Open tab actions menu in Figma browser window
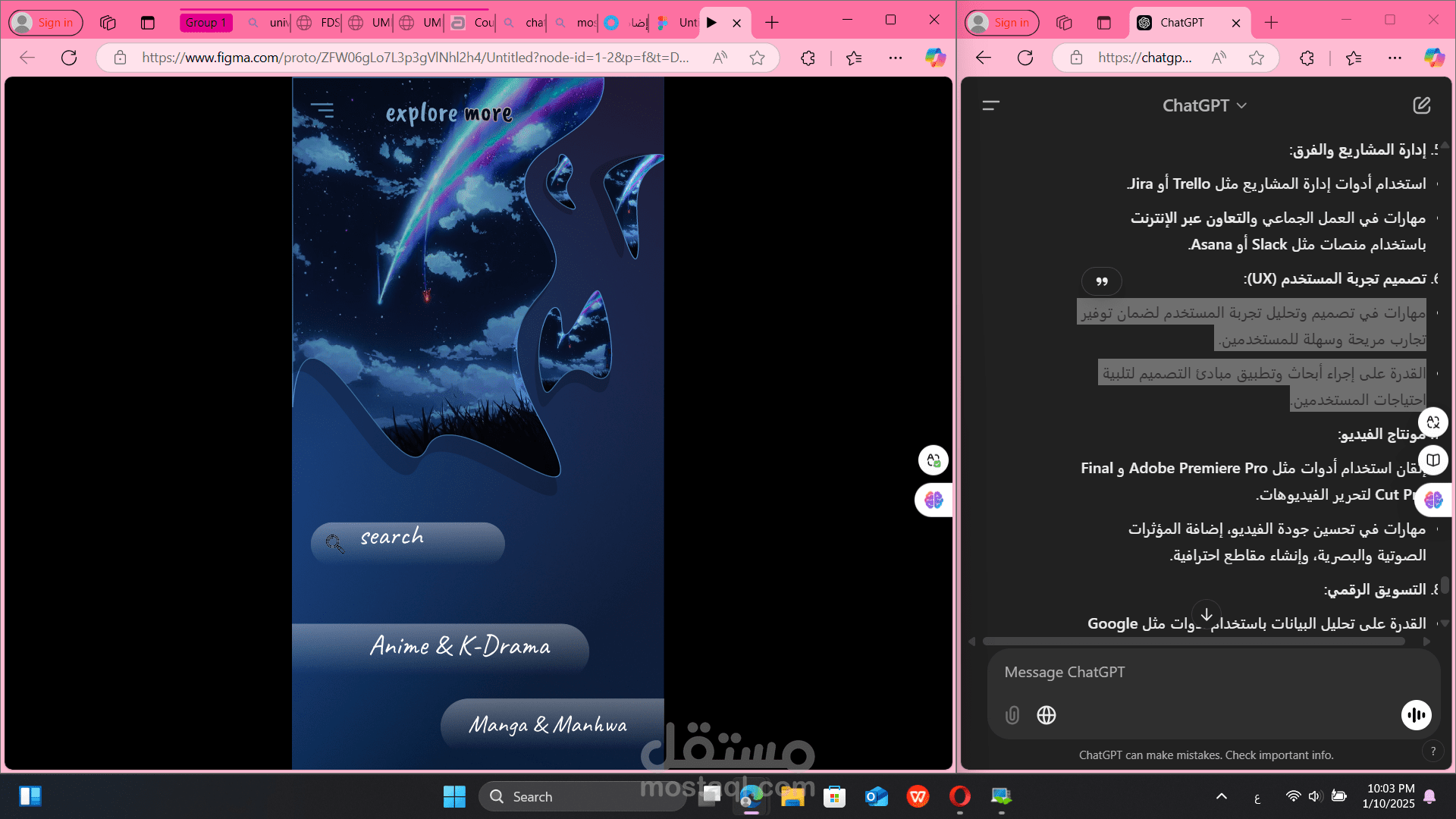The image size is (1456, 819). (x=148, y=23)
